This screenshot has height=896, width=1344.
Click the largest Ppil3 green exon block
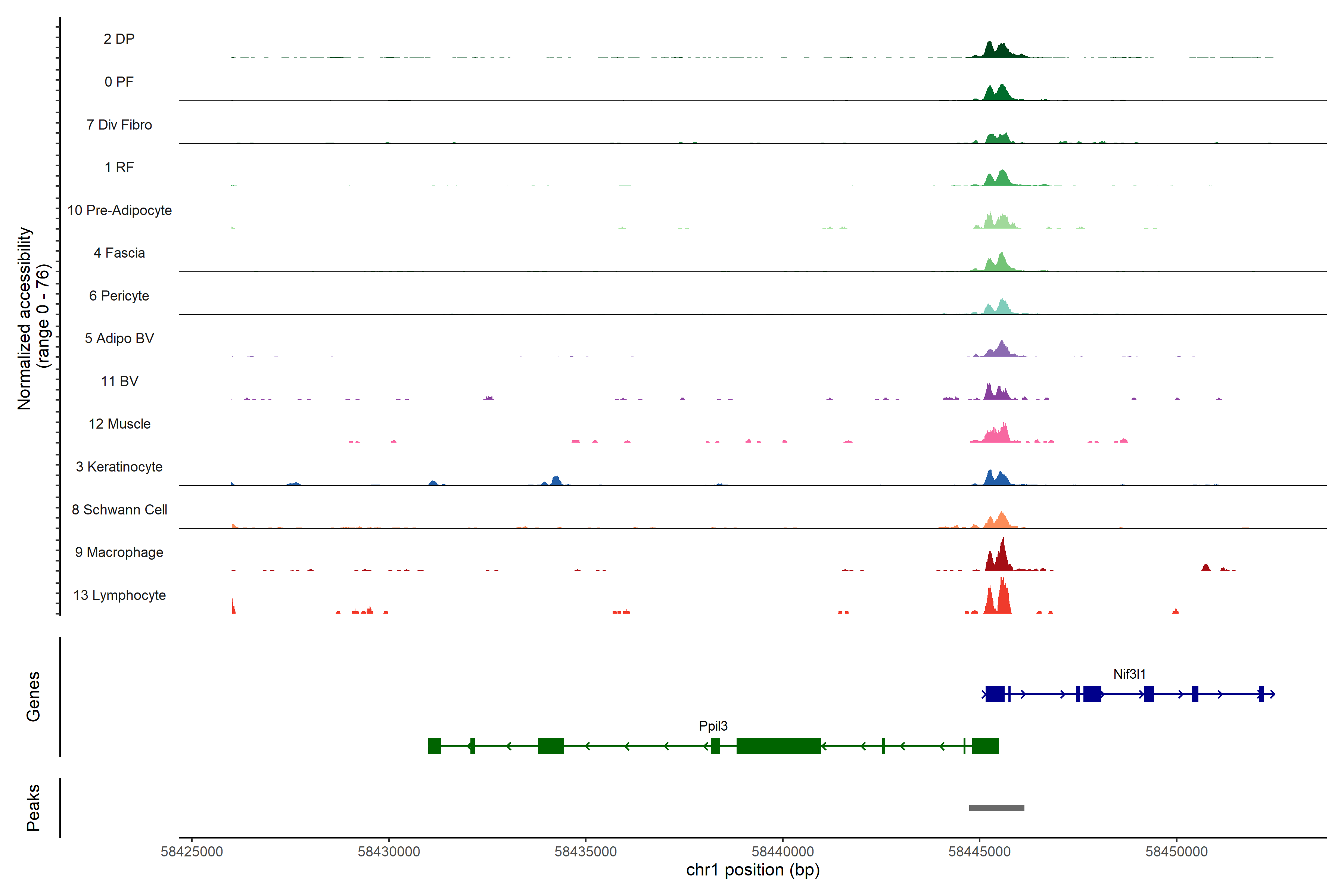[778, 746]
